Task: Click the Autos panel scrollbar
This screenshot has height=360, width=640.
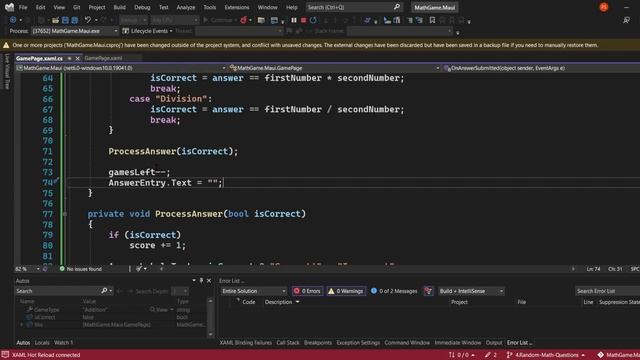Action: point(211,318)
